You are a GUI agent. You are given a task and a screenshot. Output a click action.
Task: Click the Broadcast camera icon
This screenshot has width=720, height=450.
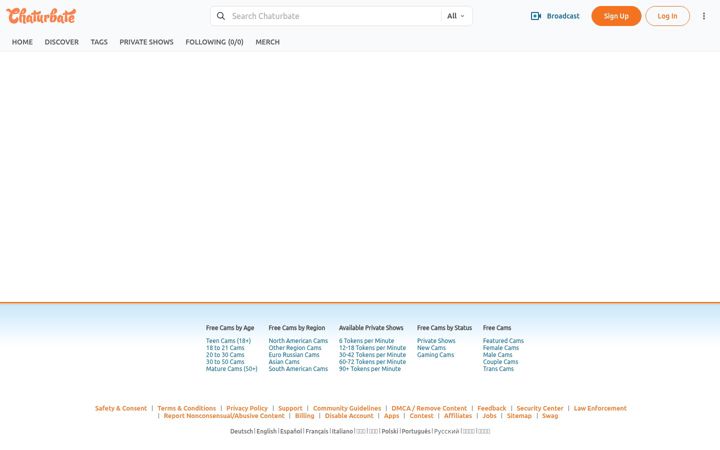[x=536, y=16]
